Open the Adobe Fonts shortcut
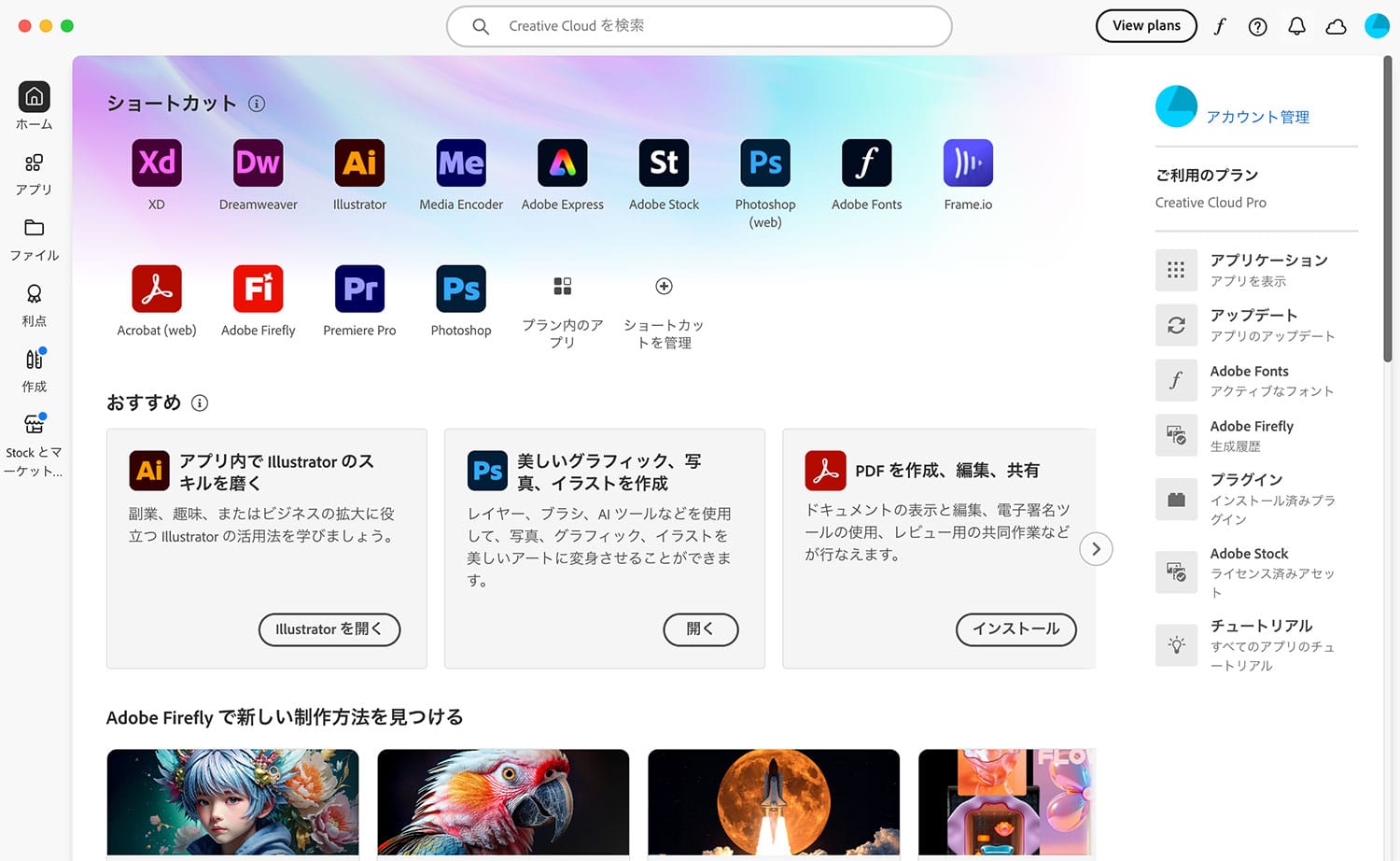Screen dimensions: 1400x861 coord(866,163)
